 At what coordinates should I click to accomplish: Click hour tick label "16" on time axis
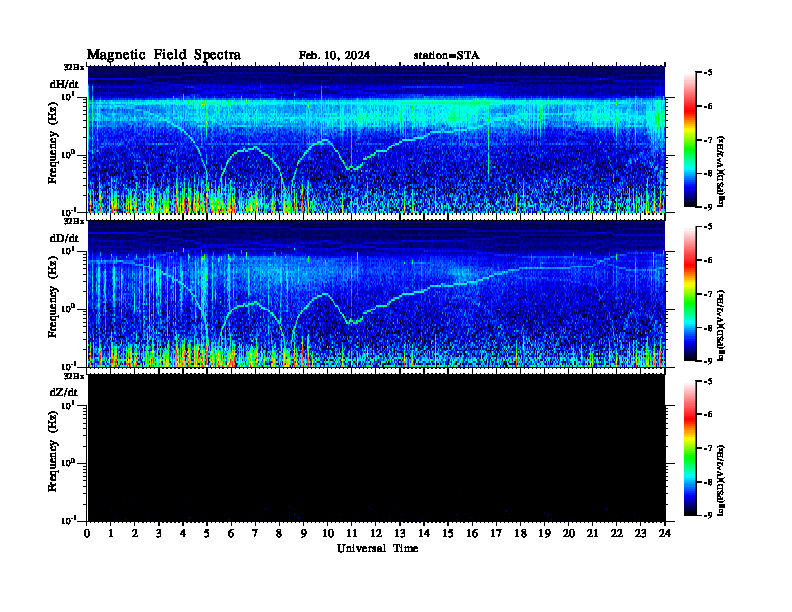(x=472, y=534)
